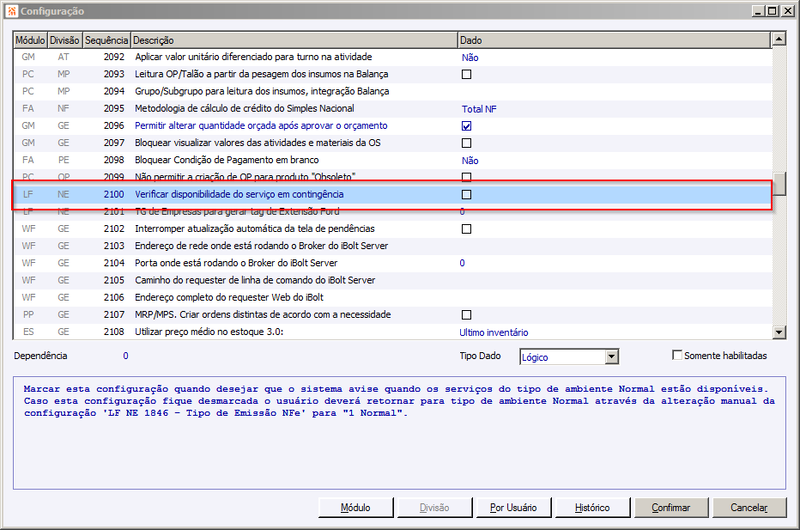Click the Confirmar button
800x530 pixels.
(671, 508)
